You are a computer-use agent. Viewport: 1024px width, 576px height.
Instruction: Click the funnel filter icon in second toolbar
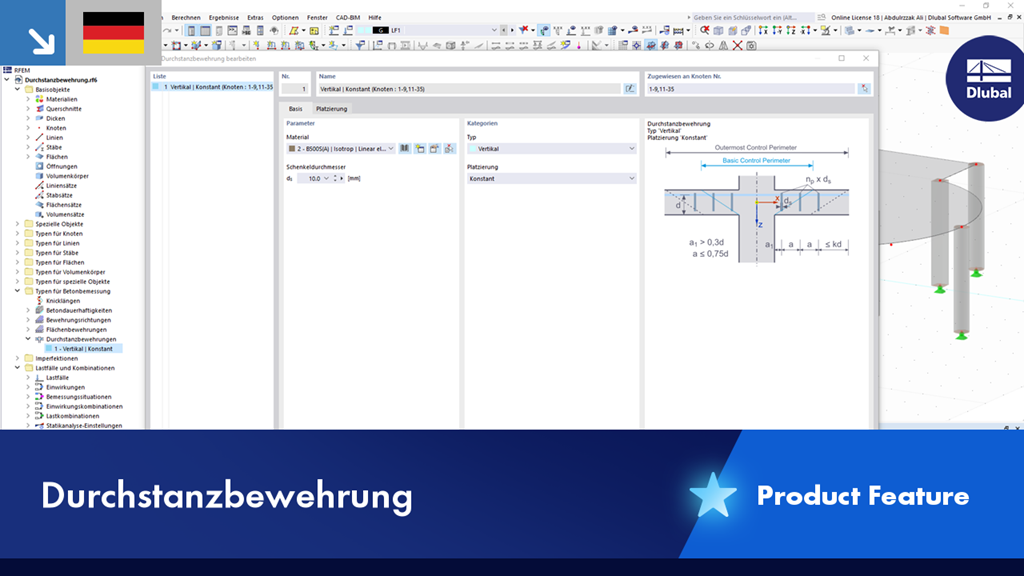pos(360,45)
